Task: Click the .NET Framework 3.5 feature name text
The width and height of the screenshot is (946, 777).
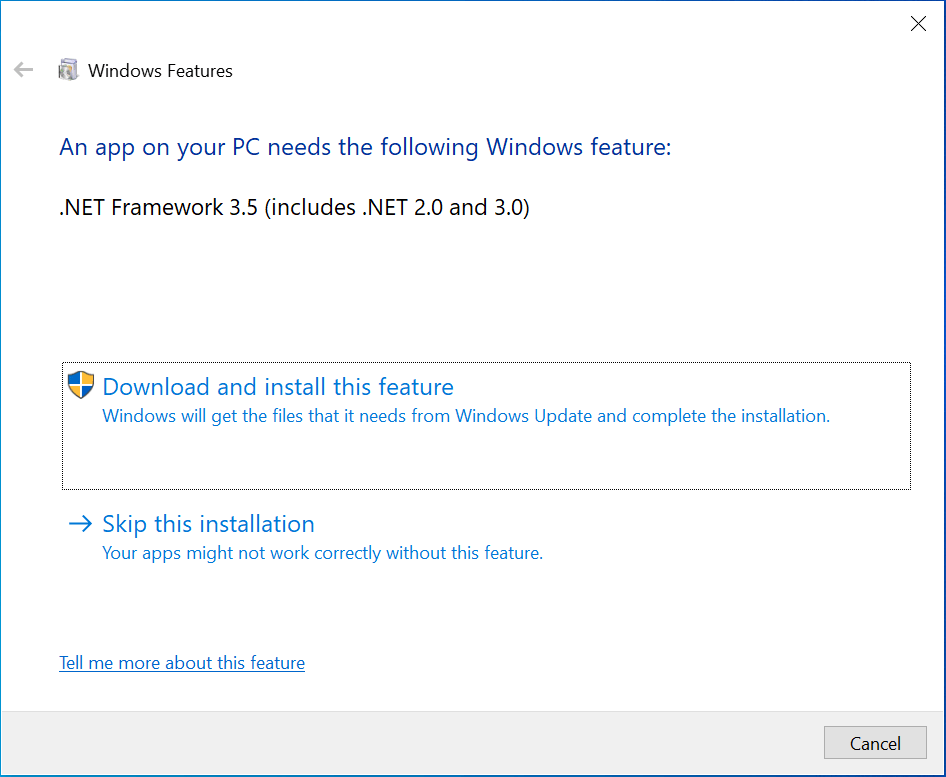Action: (294, 207)
